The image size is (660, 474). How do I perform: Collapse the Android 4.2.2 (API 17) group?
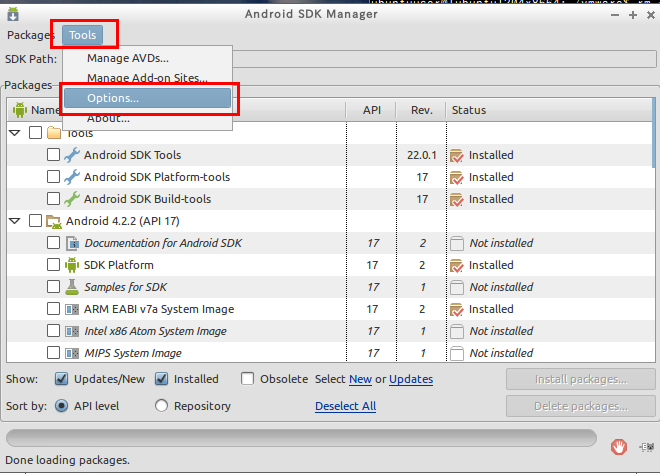point(15,221)
